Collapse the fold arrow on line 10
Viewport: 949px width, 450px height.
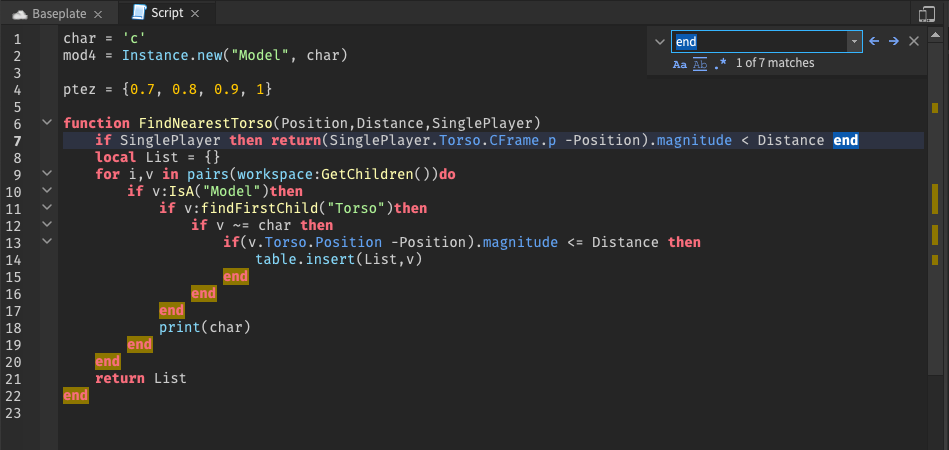tap(47, 190)
